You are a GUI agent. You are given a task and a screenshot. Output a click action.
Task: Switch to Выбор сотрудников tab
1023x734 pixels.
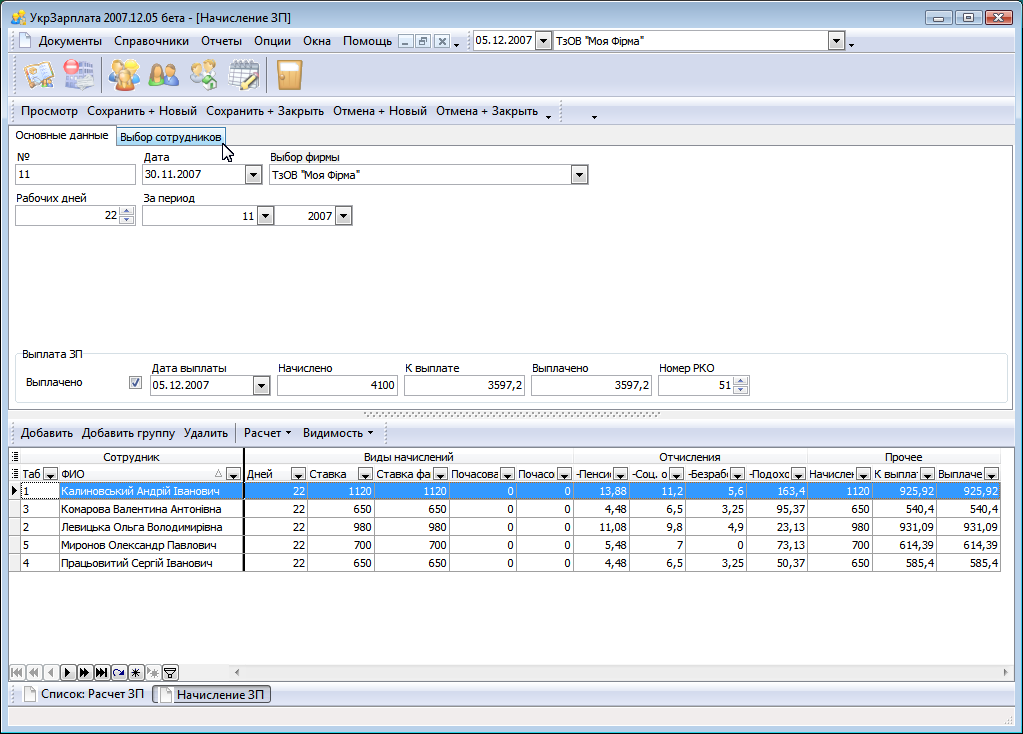171,137
